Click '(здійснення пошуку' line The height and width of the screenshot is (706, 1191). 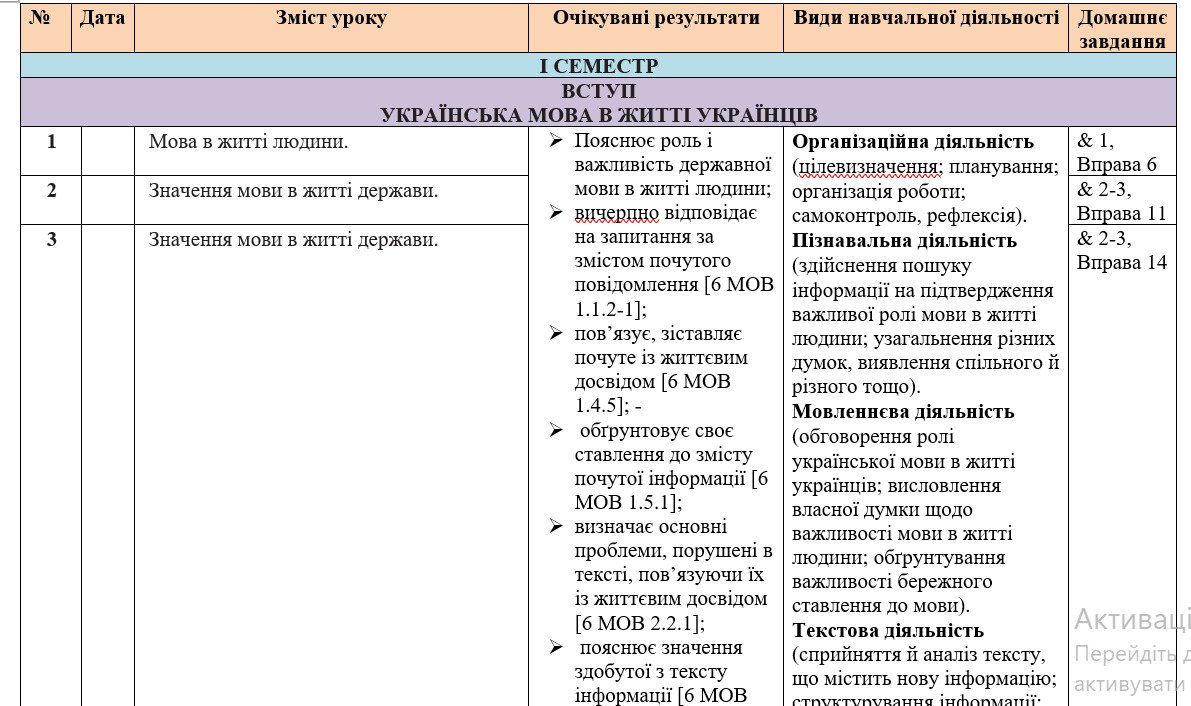881,265
